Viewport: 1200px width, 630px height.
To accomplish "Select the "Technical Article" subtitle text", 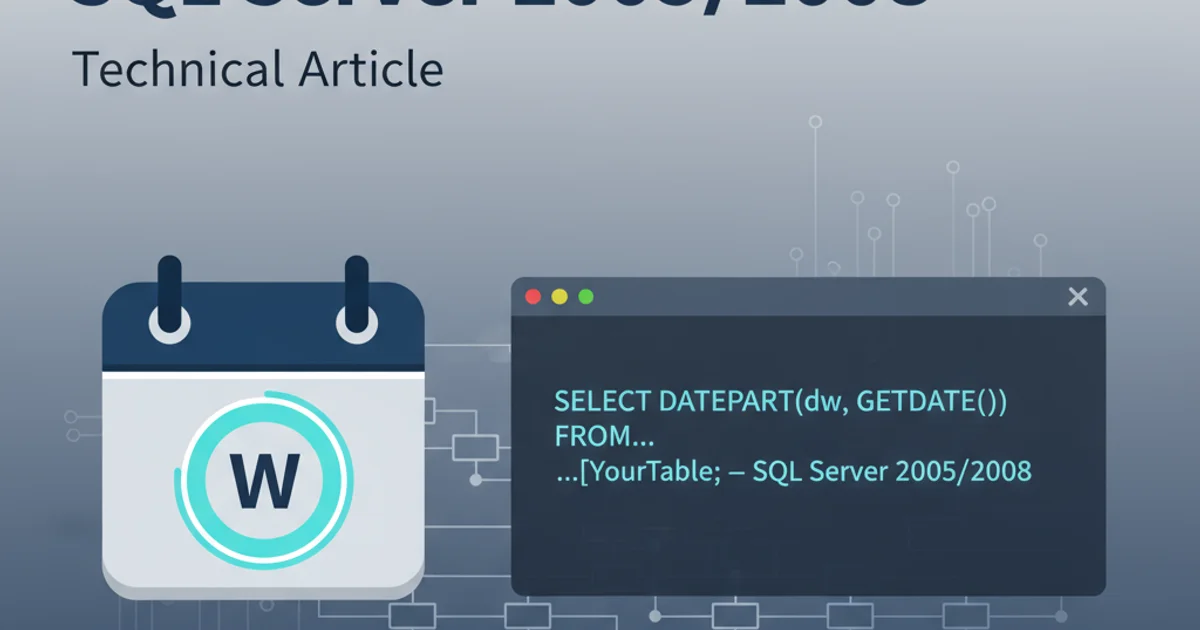I will tap(258, 69).
